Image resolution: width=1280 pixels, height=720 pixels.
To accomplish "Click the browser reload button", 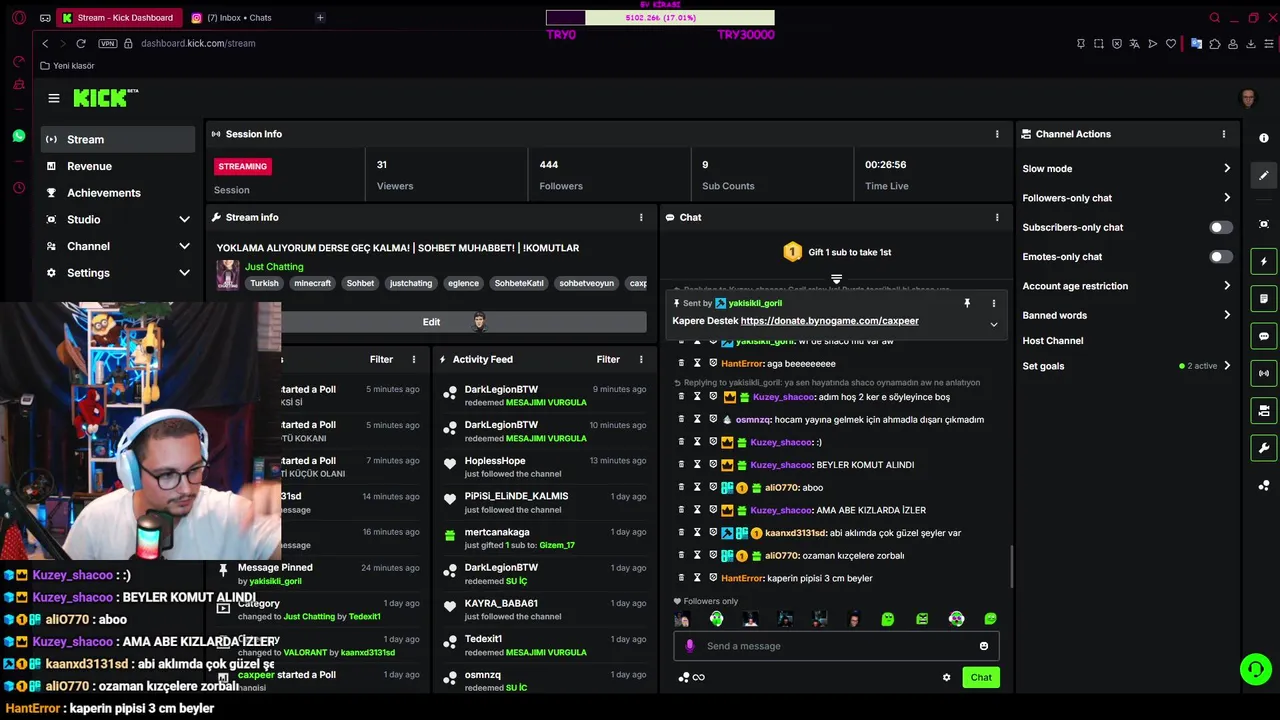I will 81,43.
